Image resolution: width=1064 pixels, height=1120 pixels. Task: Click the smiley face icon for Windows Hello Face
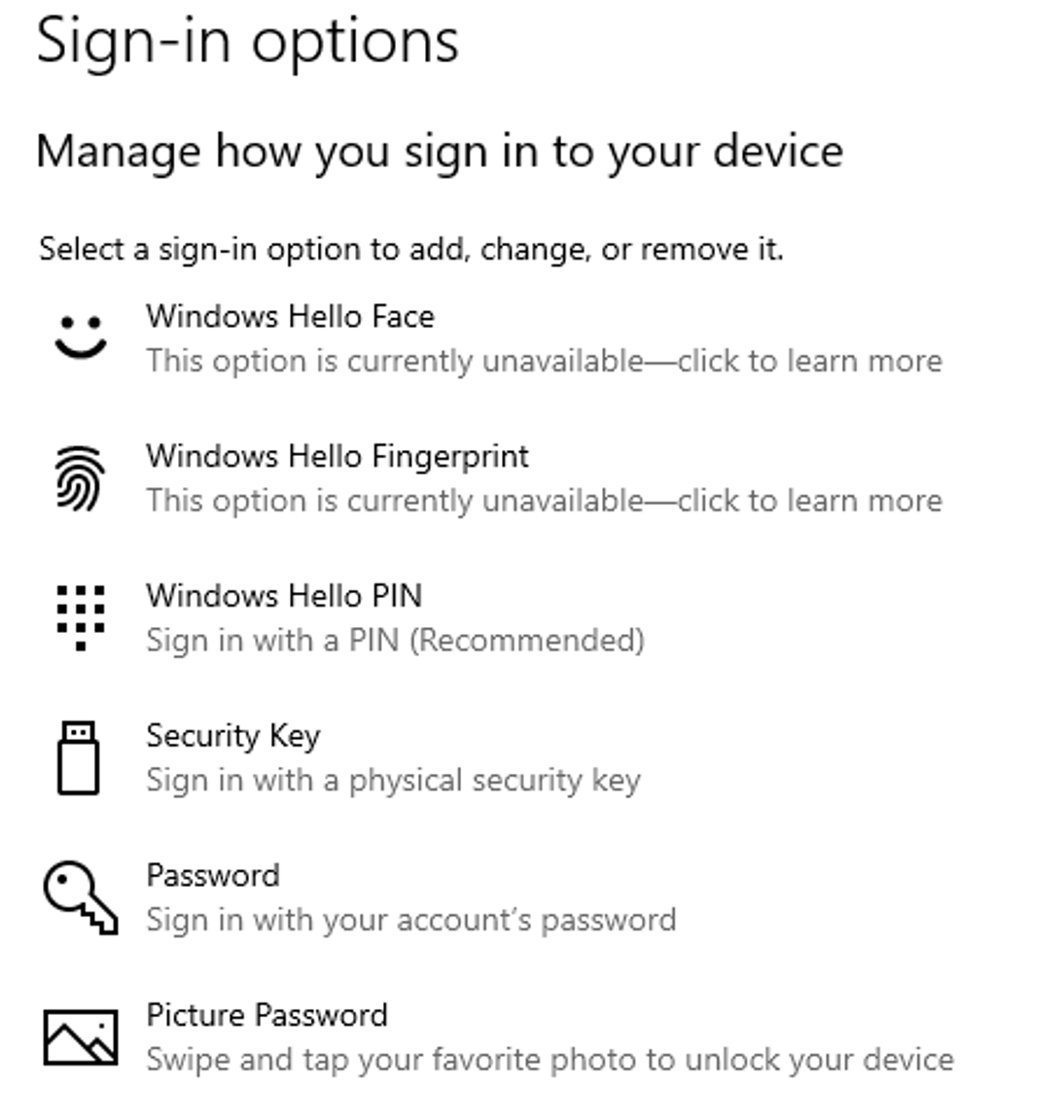pos(81,336)
